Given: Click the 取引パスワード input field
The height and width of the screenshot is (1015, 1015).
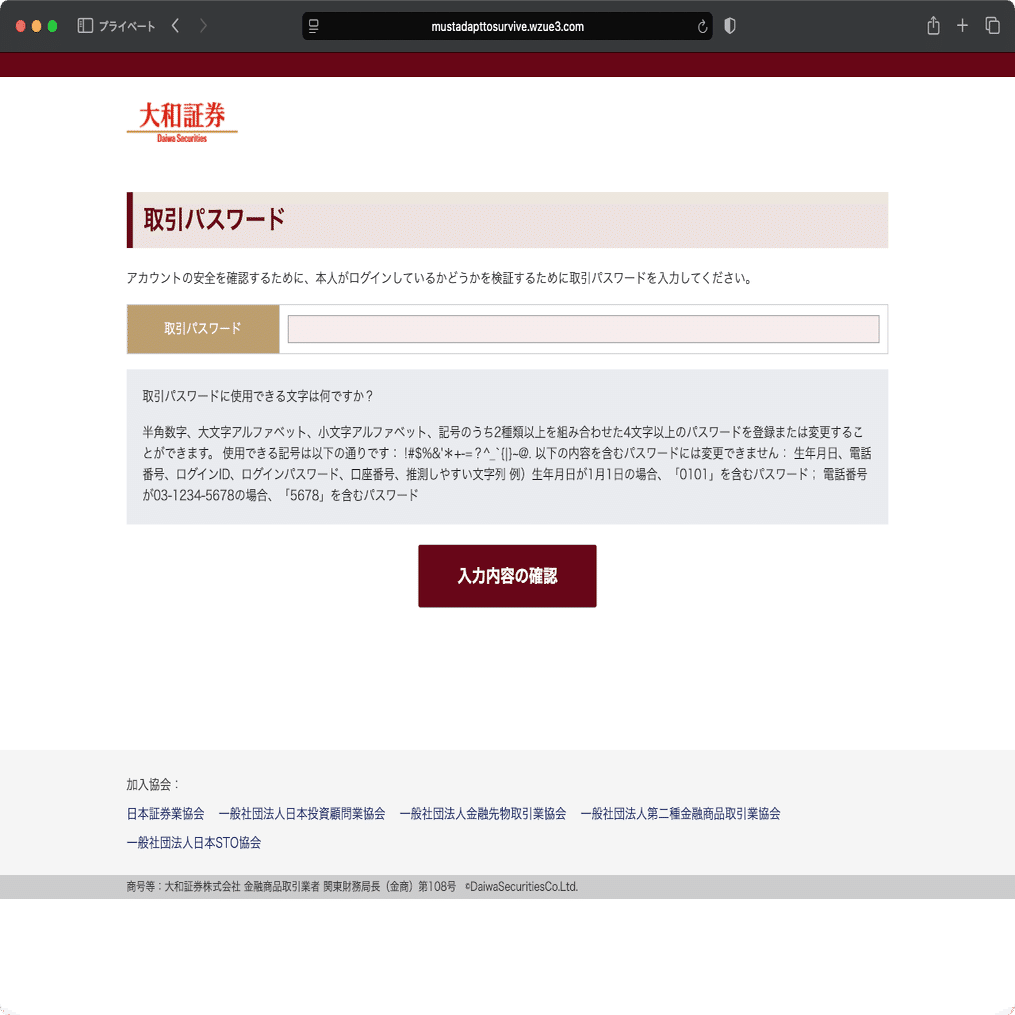Looking at the screenshot, I should pyautogui.click(x=583, y=328).
